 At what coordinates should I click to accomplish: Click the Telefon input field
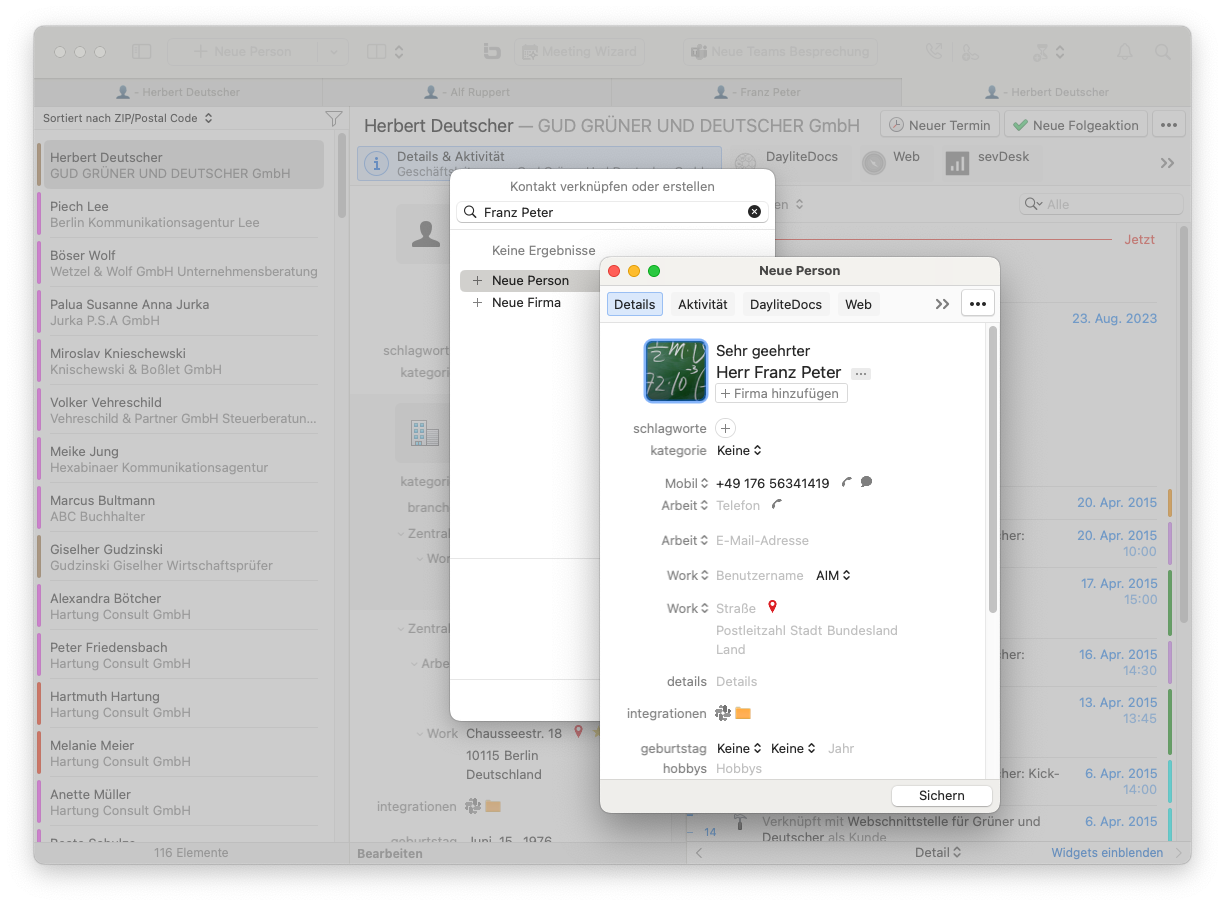click(x=738, y=506)
